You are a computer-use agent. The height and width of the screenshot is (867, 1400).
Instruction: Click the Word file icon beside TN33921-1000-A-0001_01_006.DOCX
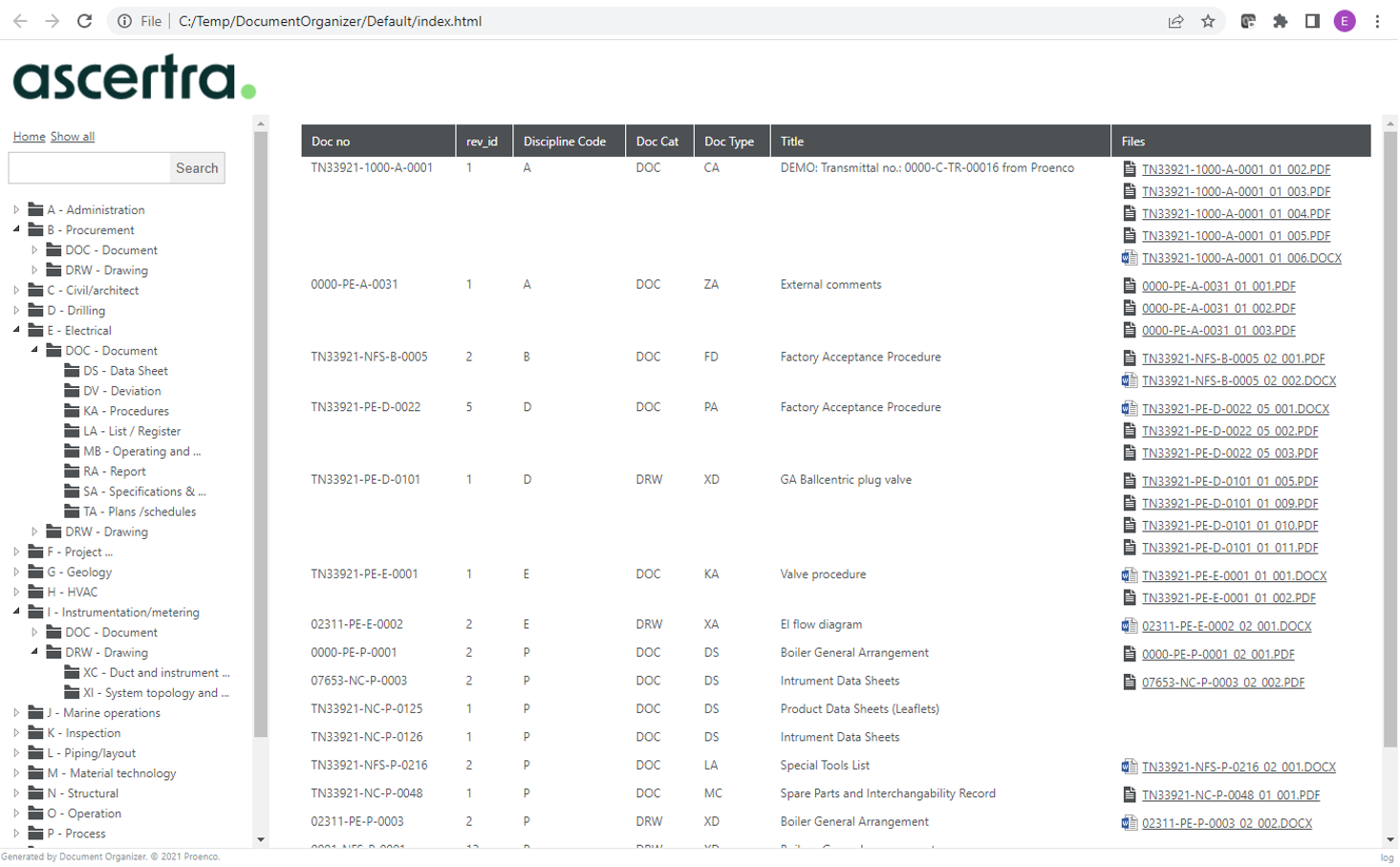click(1129, 258)
